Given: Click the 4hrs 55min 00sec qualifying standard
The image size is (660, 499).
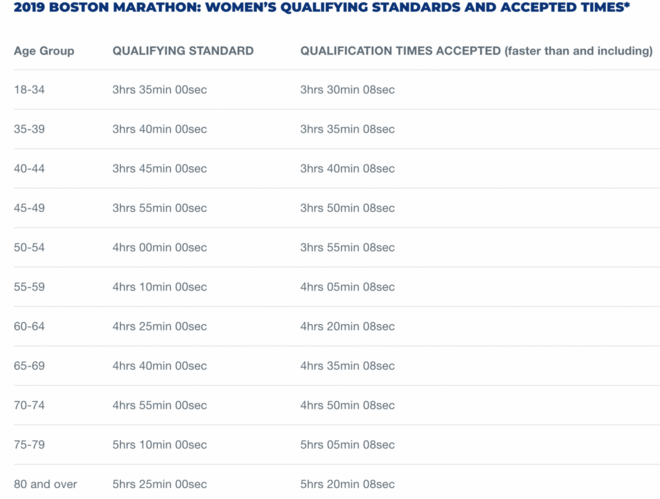Looking at the screenshot, I should point(159,405).
